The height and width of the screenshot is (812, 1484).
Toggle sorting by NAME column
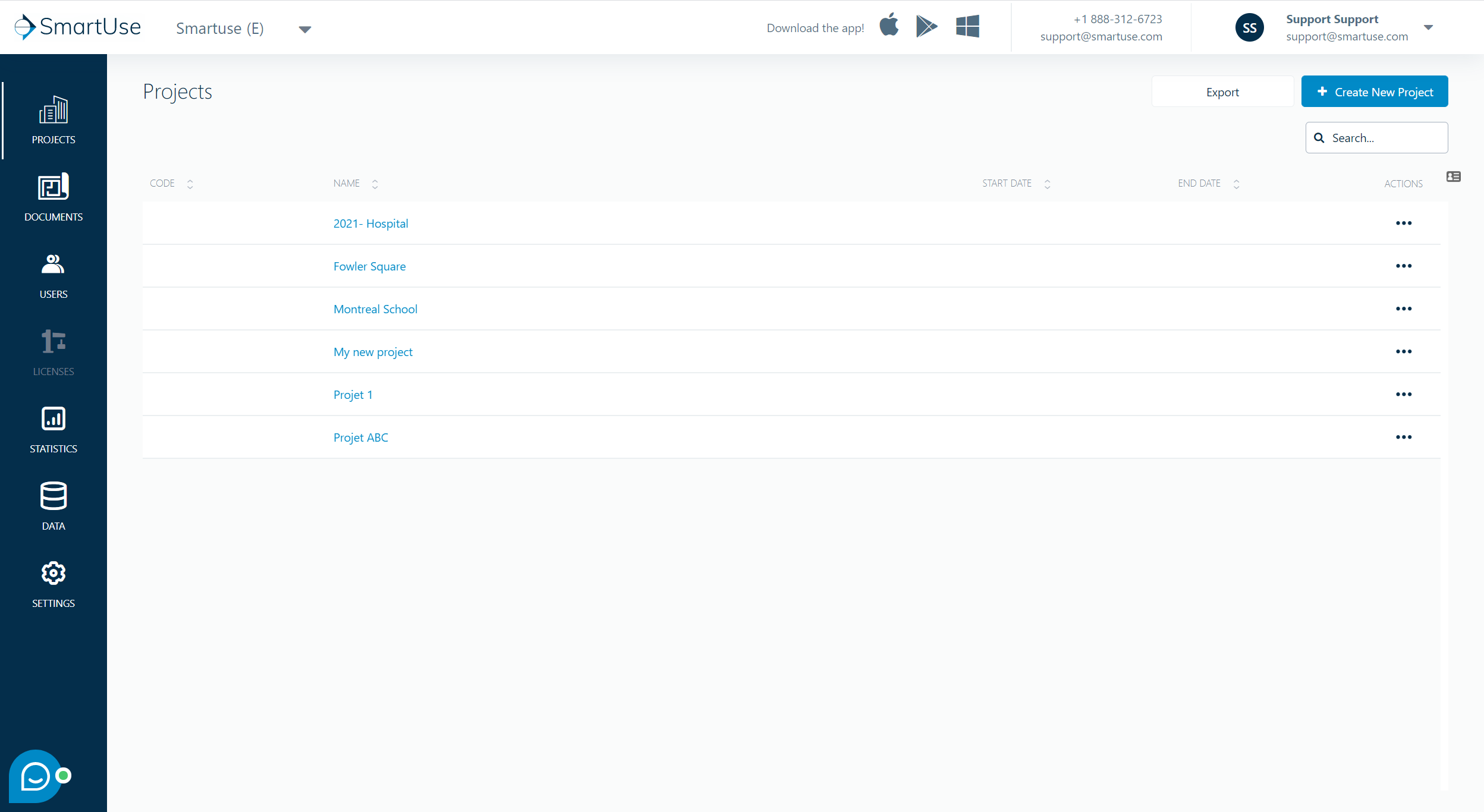pos(375,183)
